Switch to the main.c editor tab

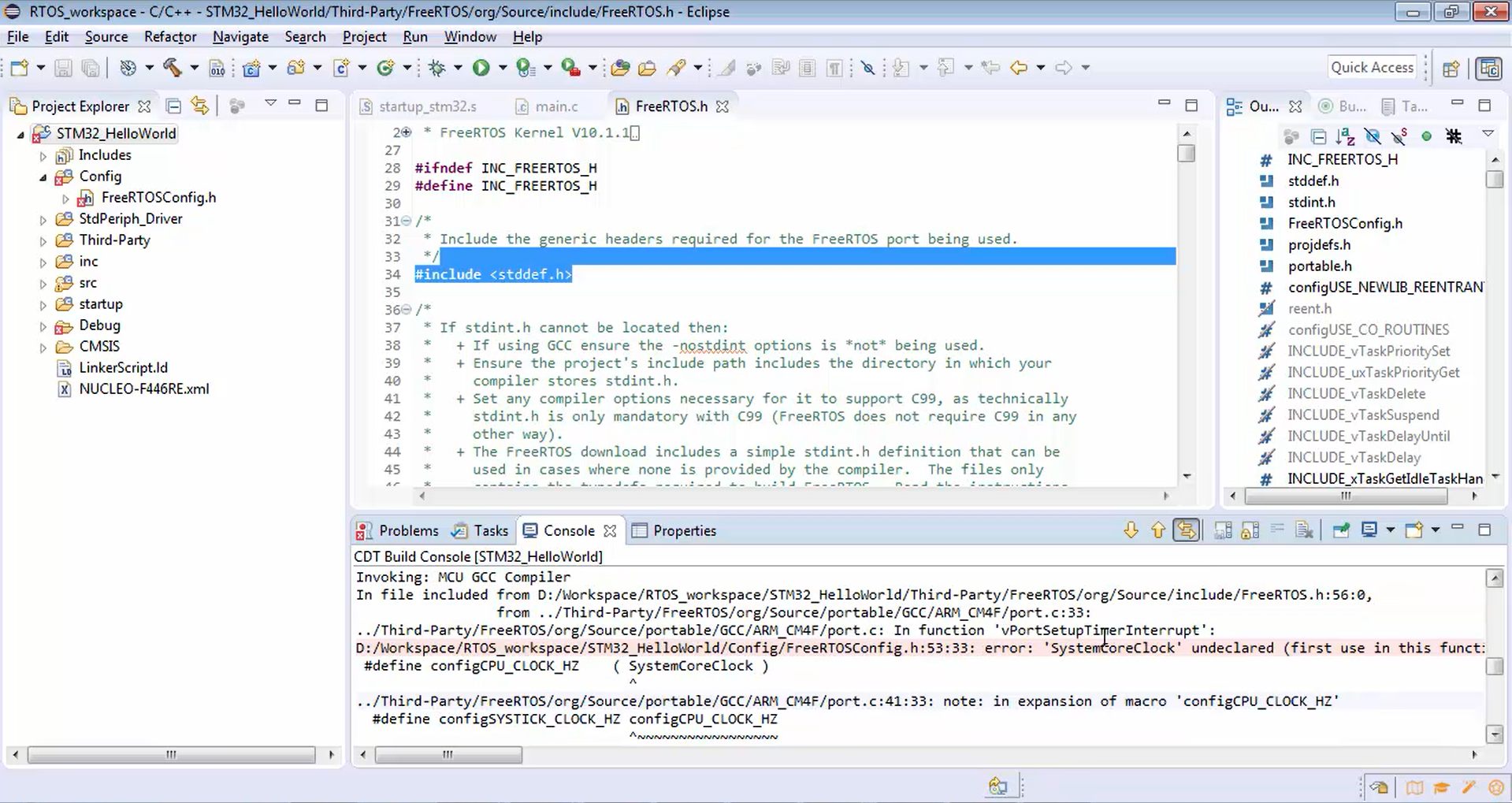point(547,106)
